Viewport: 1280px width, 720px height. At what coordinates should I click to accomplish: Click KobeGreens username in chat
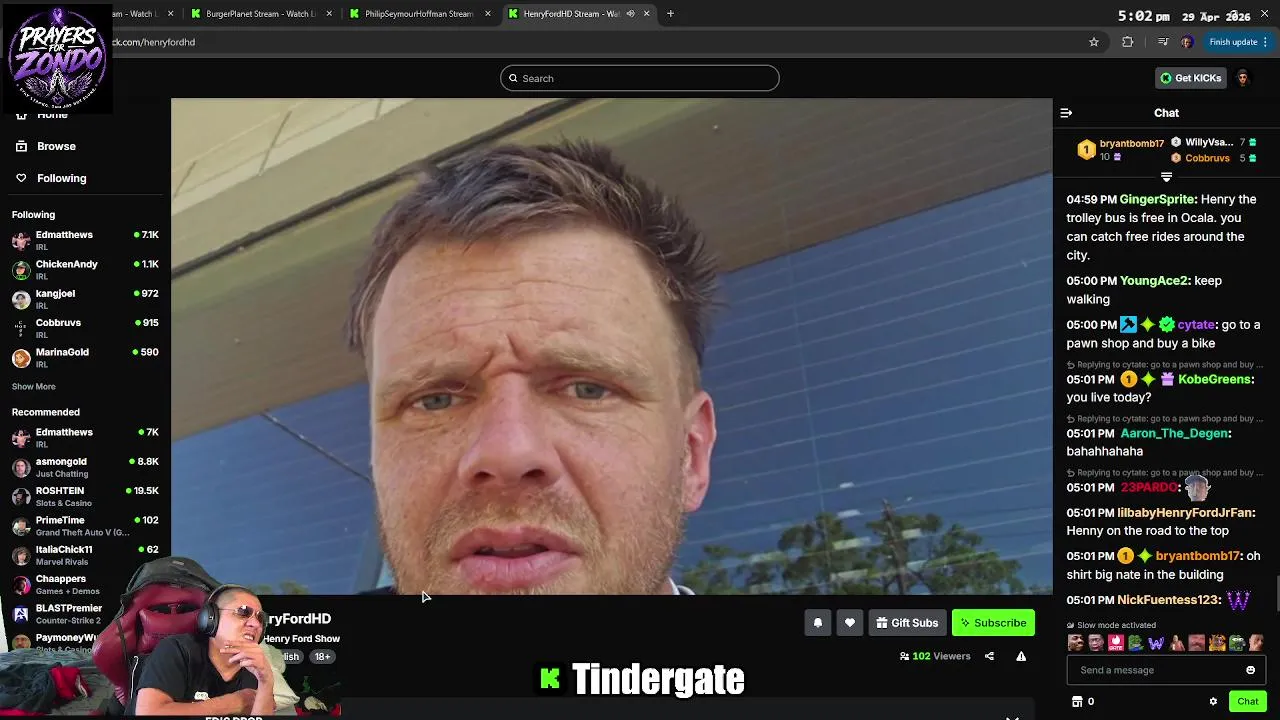coord(1214,379)
